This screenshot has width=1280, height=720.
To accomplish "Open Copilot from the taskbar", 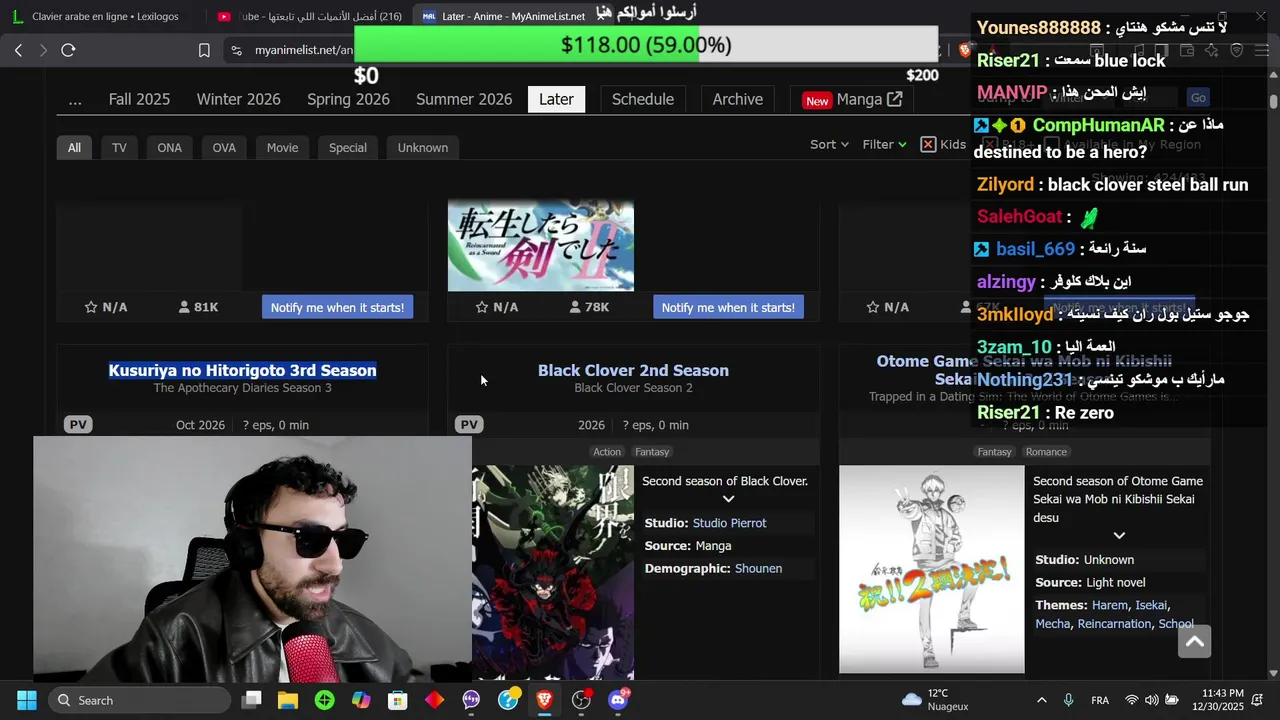I will pyautogui.click(x=361, y=700).
